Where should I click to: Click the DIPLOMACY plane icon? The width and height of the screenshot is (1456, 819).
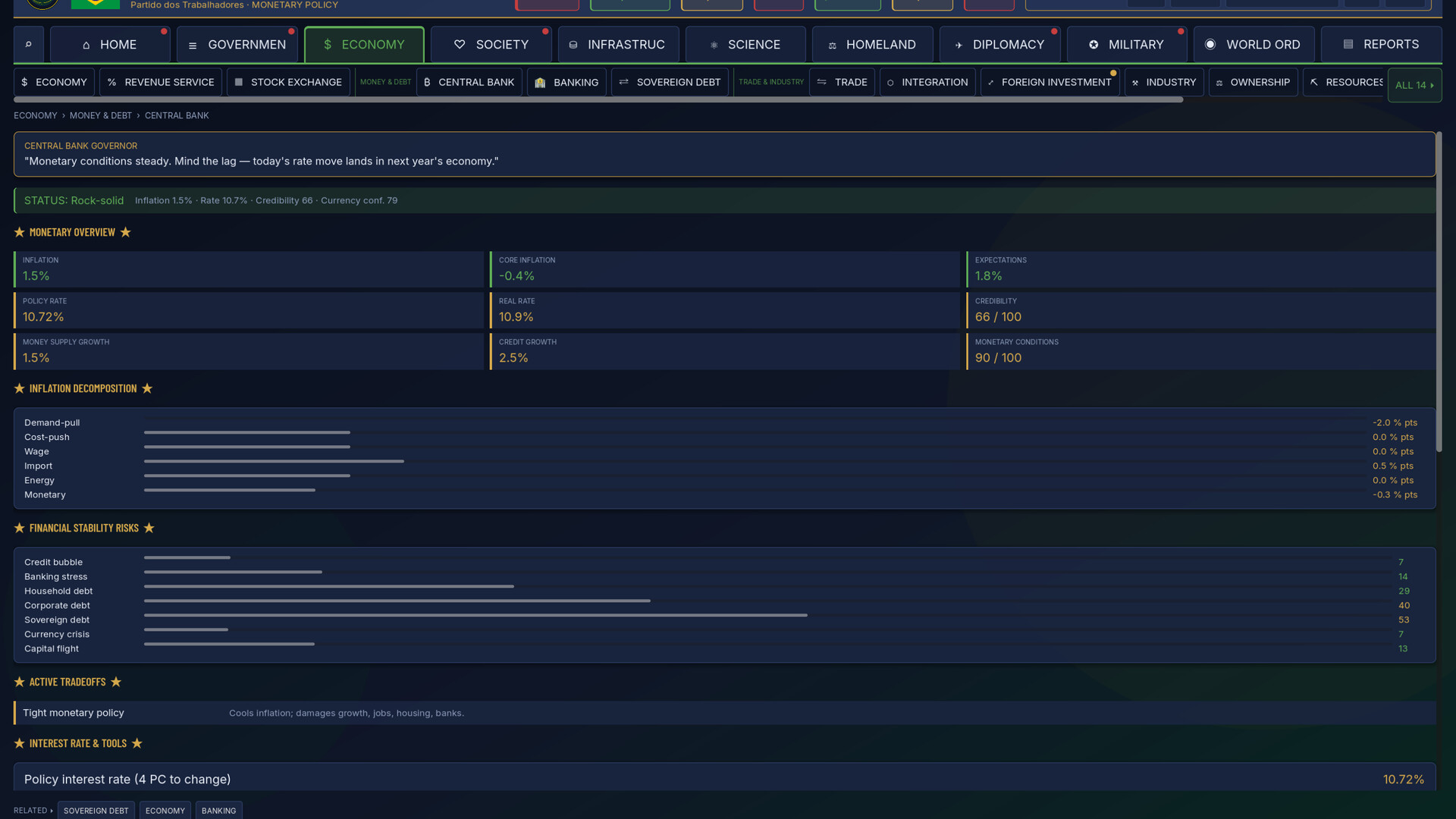click(959, 45)
